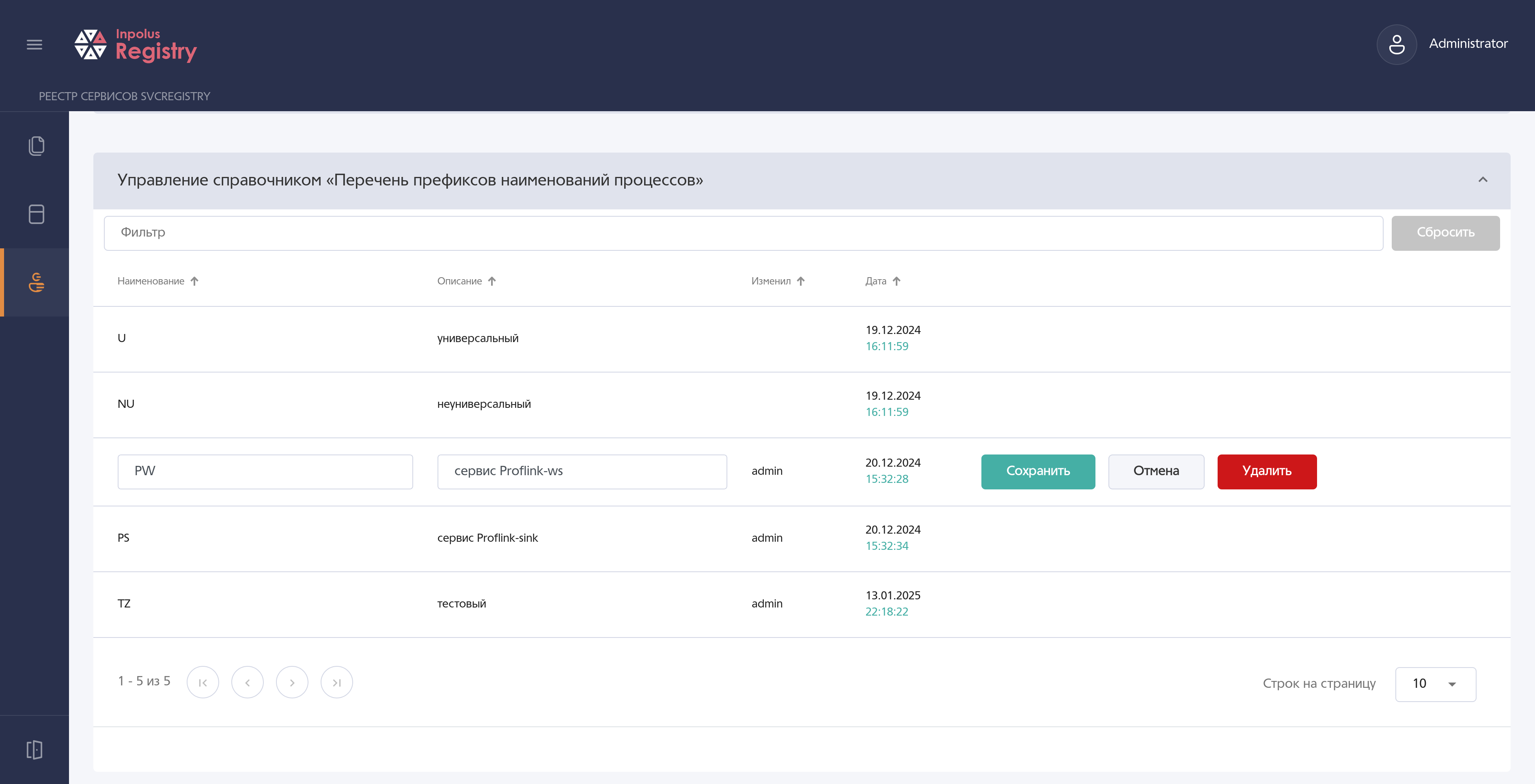Screen dimensions: 1535x784
Task: Go to next page
Action: (292, 683)
